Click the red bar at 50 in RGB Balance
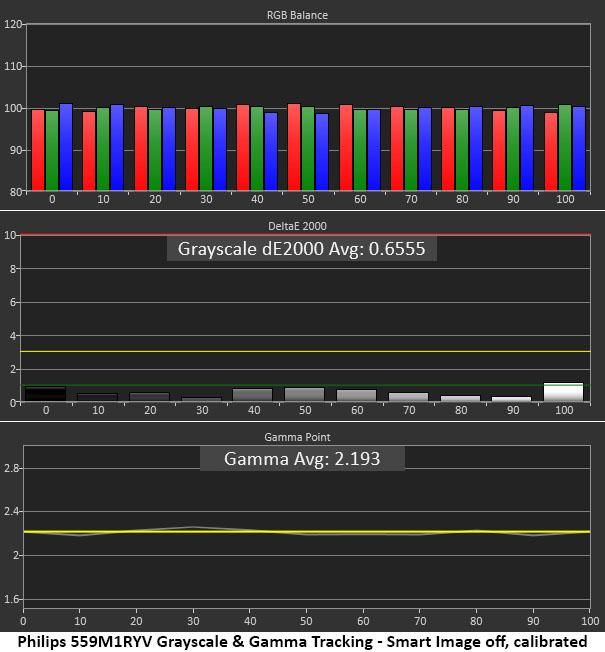The height and width of the screenshot is (652, 605). click(294, 147)
